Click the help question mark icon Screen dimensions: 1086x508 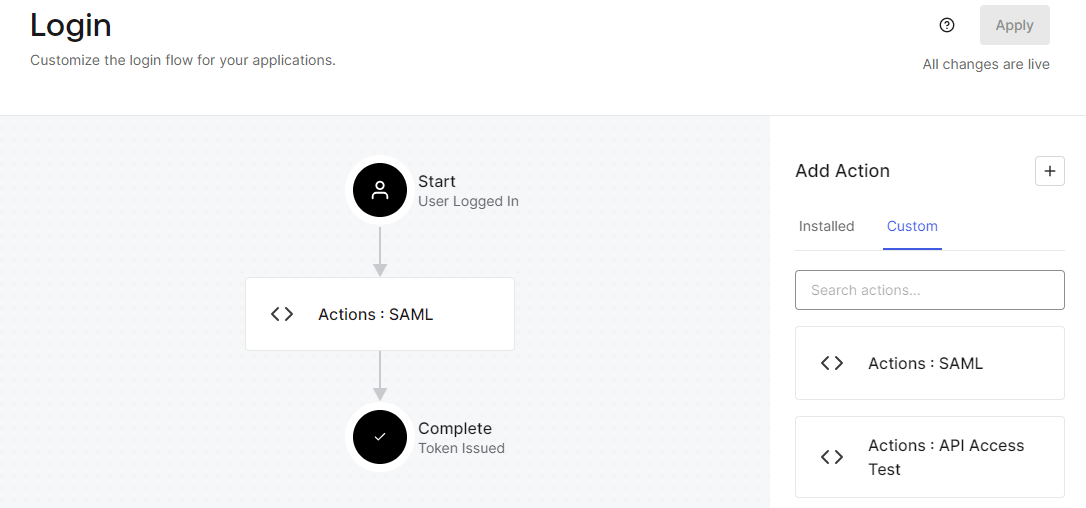947,25
